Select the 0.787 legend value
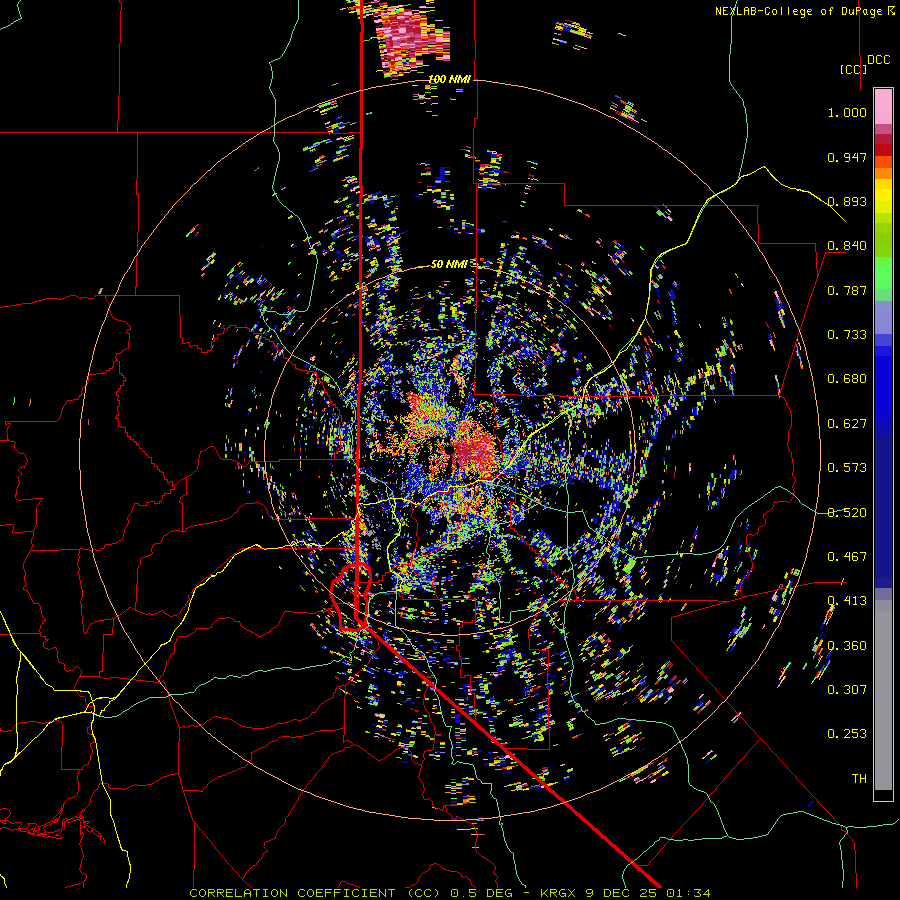The width and height of the screenshot is (900, 900). click(847, 290)
